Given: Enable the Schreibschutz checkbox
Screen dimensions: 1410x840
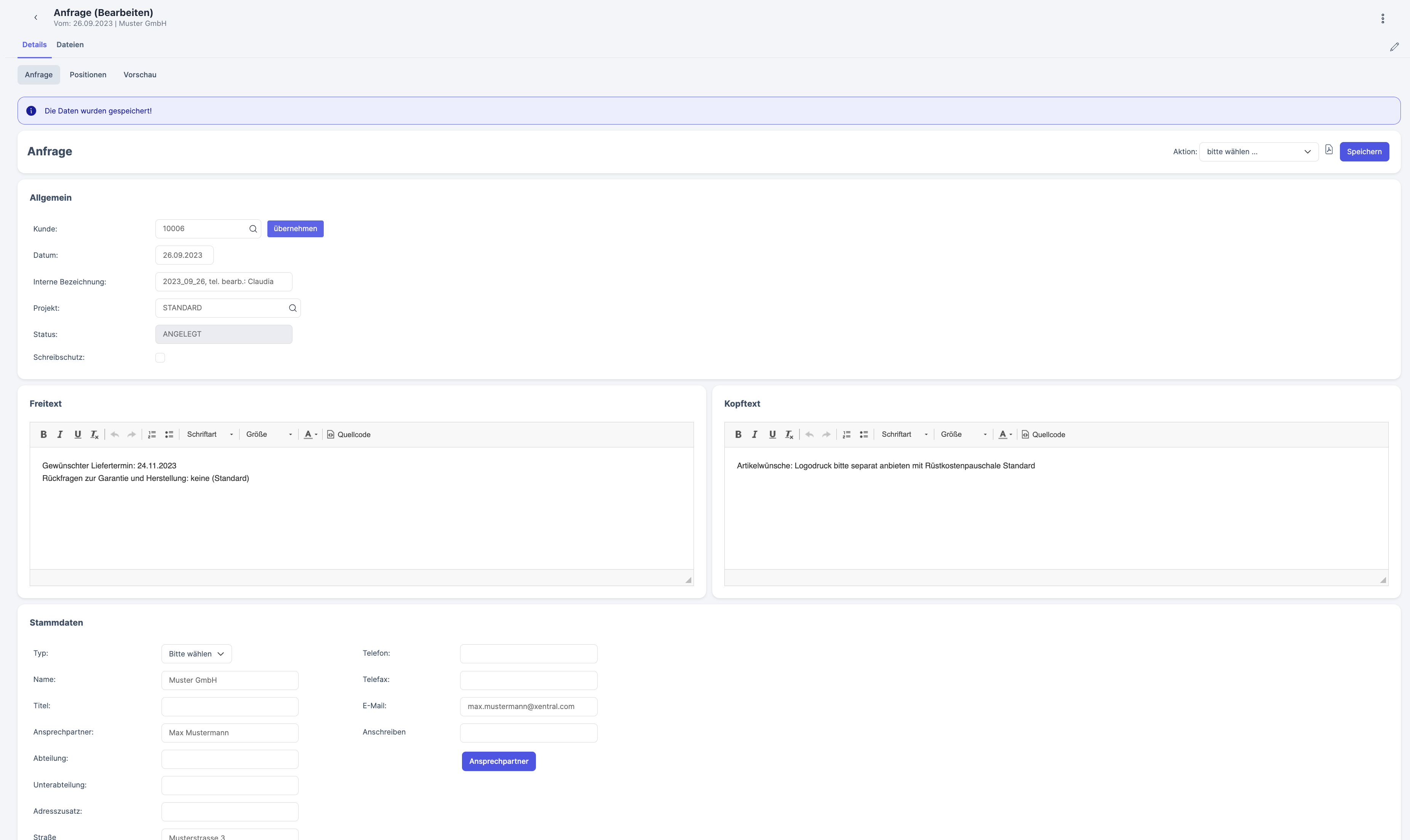Looking at the screenshot, I should tap(160, 358).
